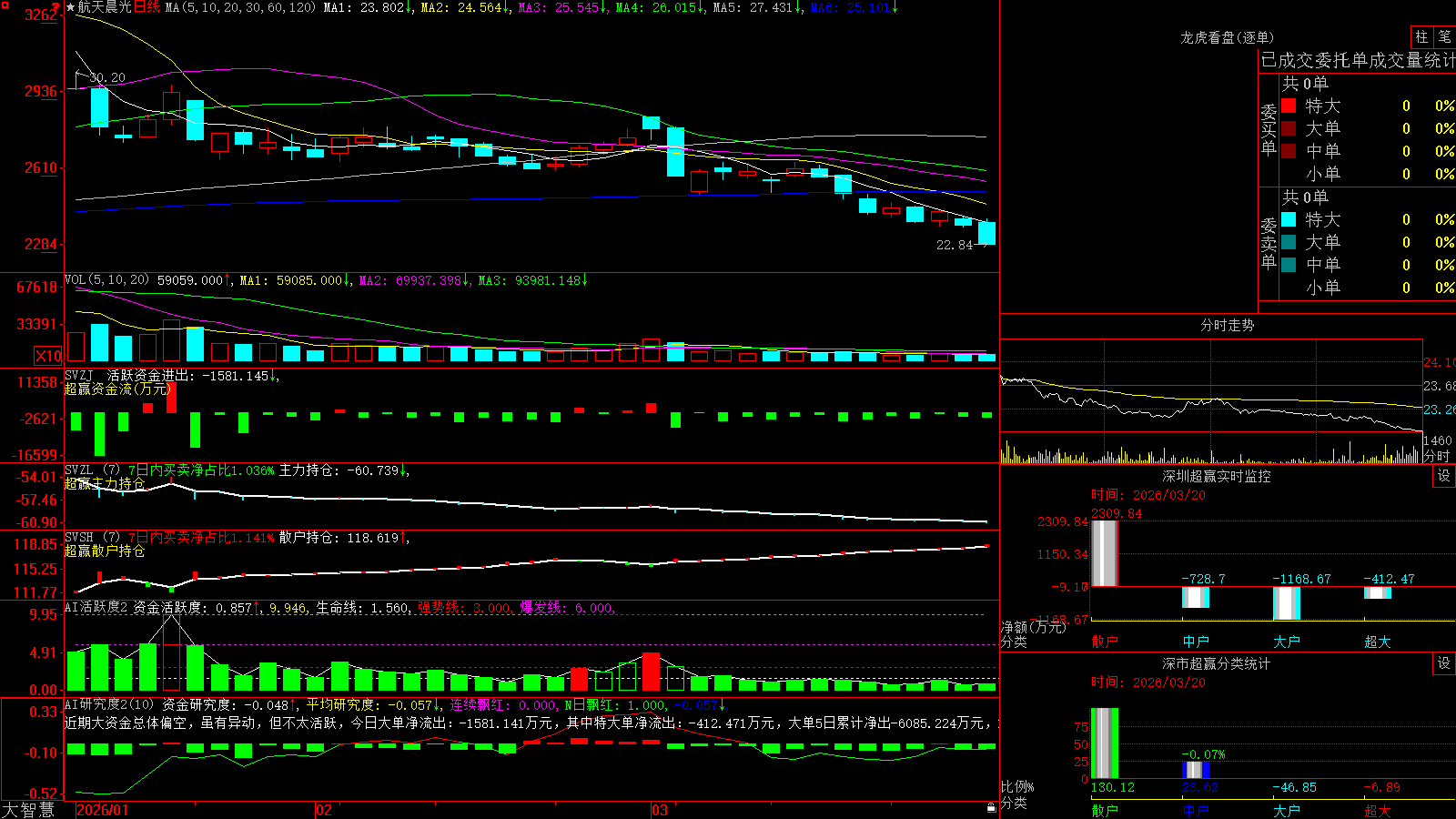Click the 笔 (tick) view button

[1444, 37]
